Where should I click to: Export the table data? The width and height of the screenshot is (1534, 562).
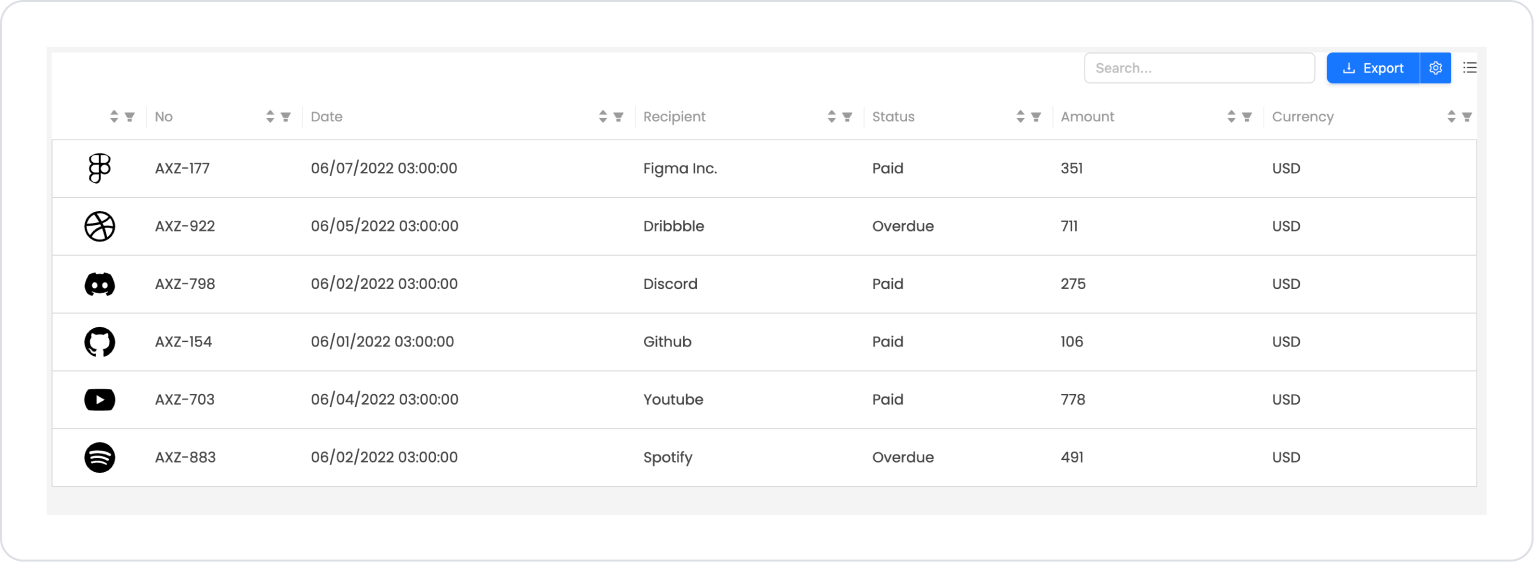coord(1373,68)
